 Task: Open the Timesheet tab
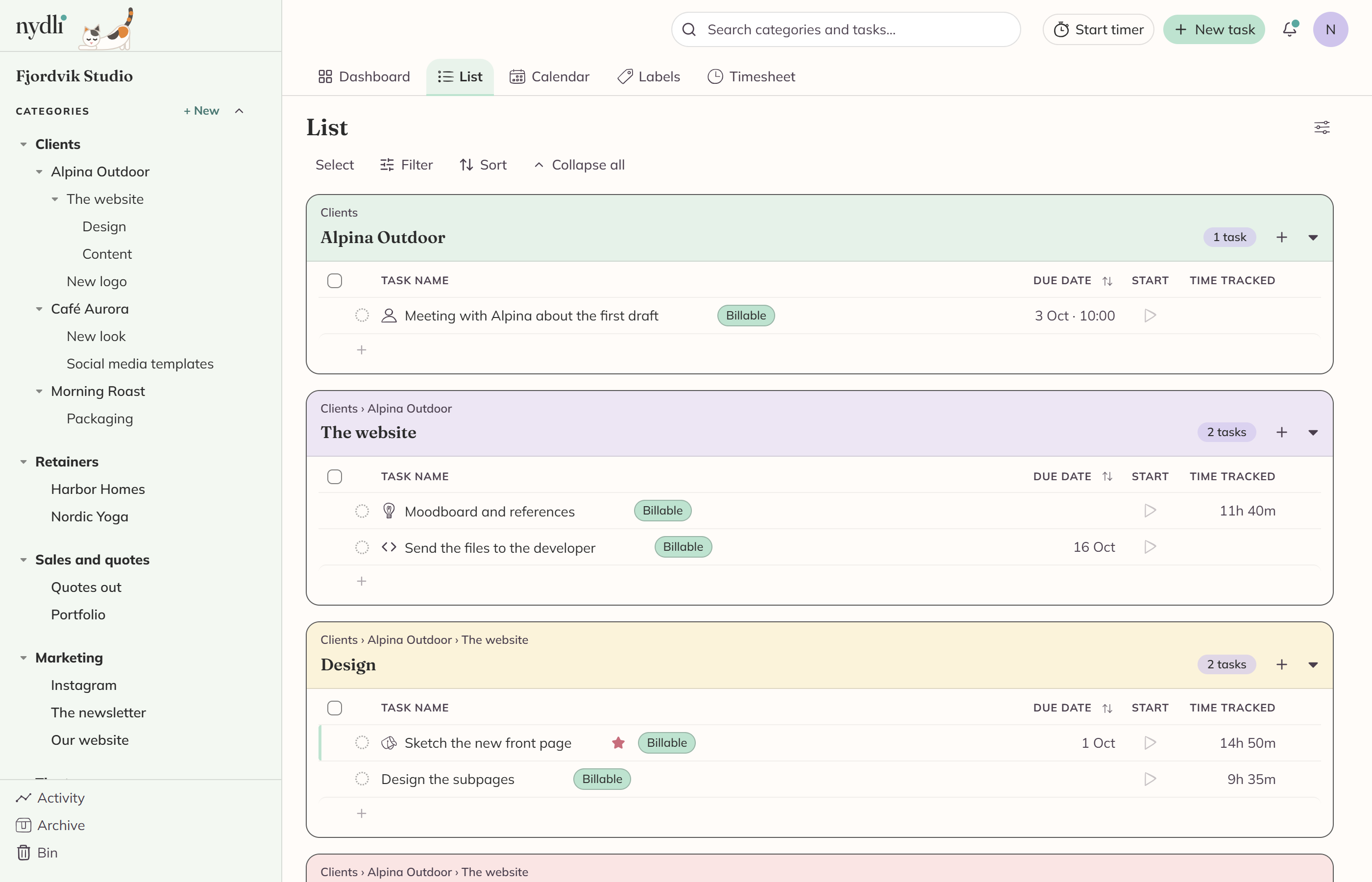tap(751, 77)
